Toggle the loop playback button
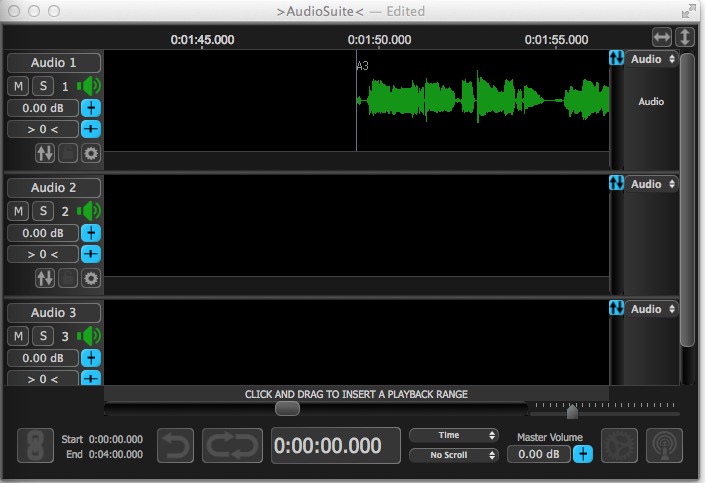The height and width of the screenshot is (488, 706). tap(233, 446)
